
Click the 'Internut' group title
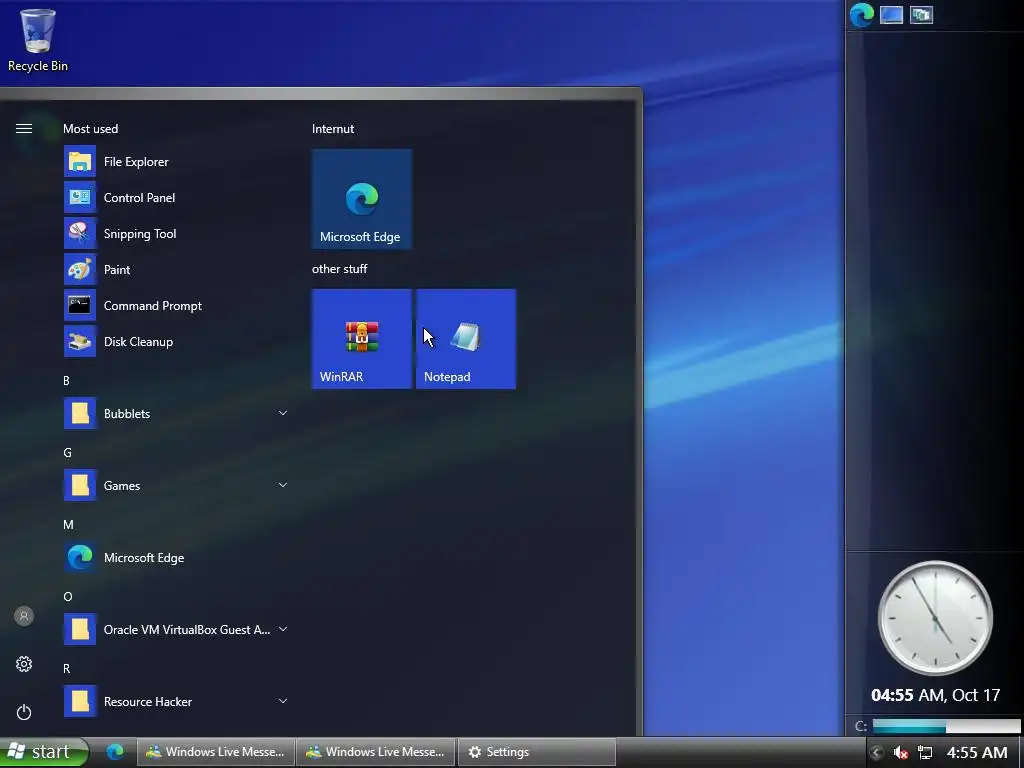pos(333,129)
